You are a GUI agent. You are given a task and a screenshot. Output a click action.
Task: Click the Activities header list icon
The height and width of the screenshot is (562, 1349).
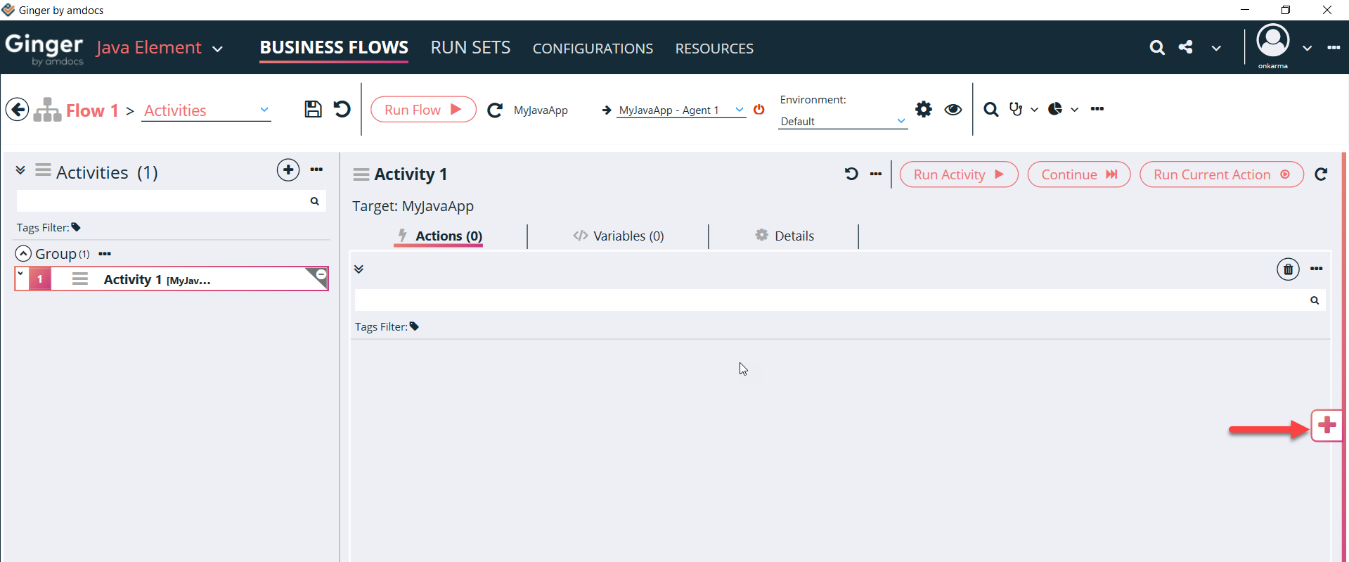tap(43, 170)
